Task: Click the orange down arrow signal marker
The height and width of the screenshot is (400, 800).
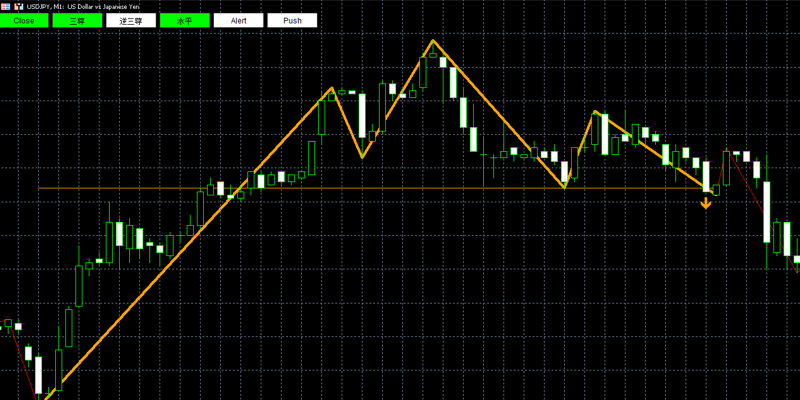Action: (x=706, y=204)
